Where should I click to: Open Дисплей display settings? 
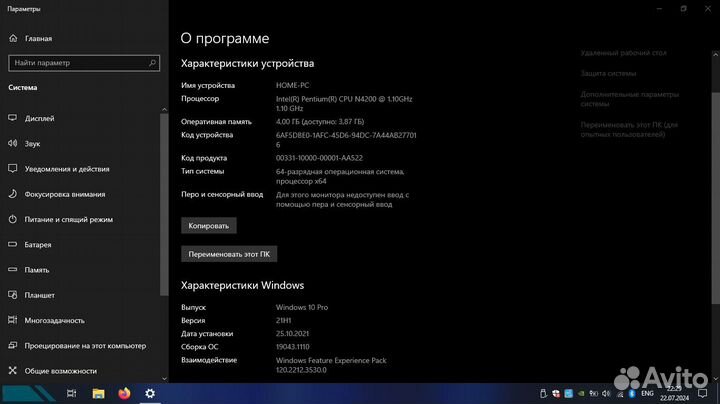pos(31,118)
